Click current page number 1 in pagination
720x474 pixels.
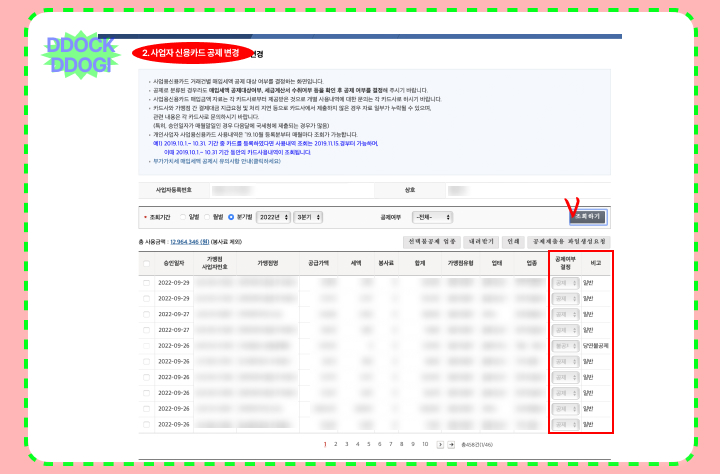(x=325, y=444)
